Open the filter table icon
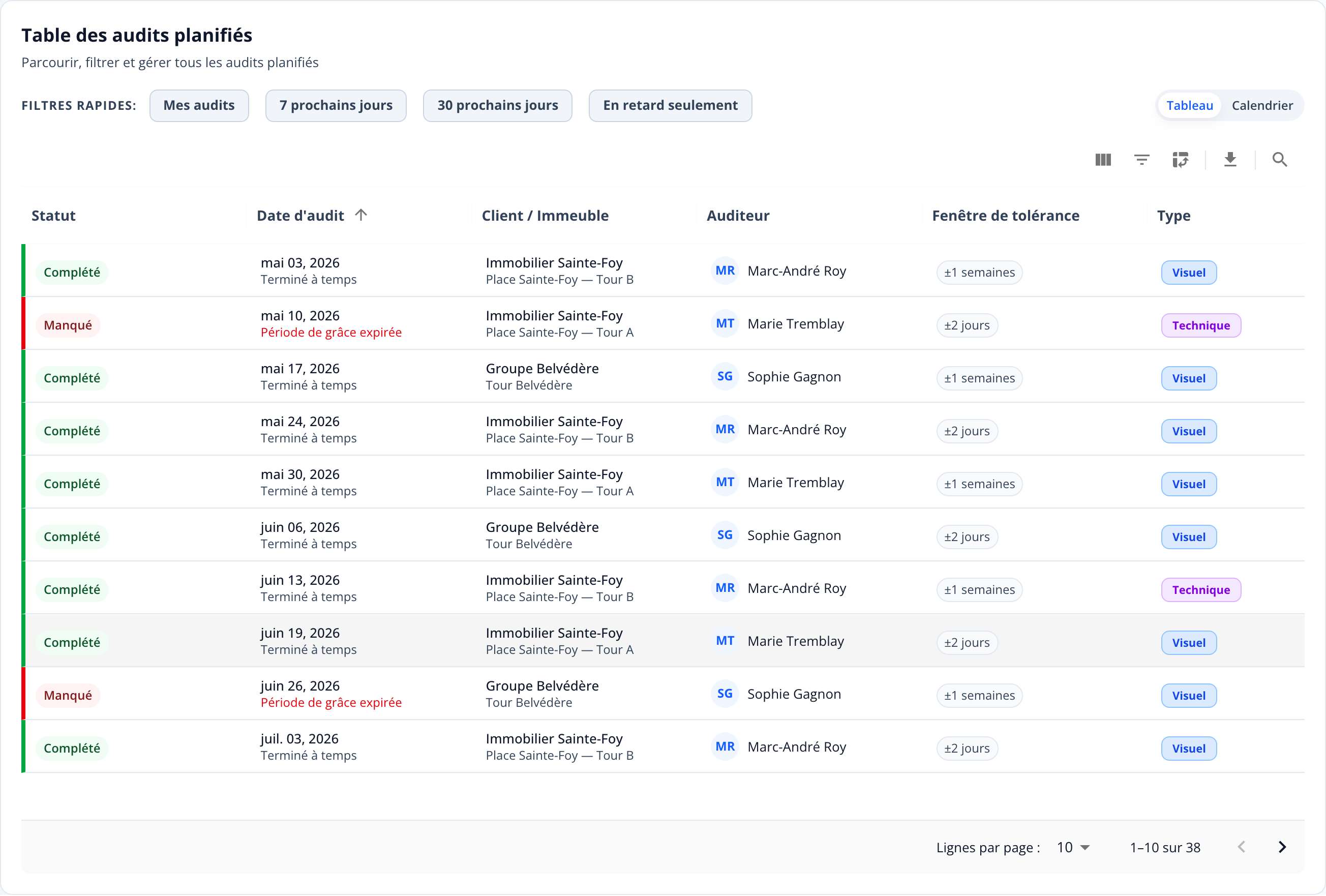Screen dimensions: 1326x896 [1141, 160]
